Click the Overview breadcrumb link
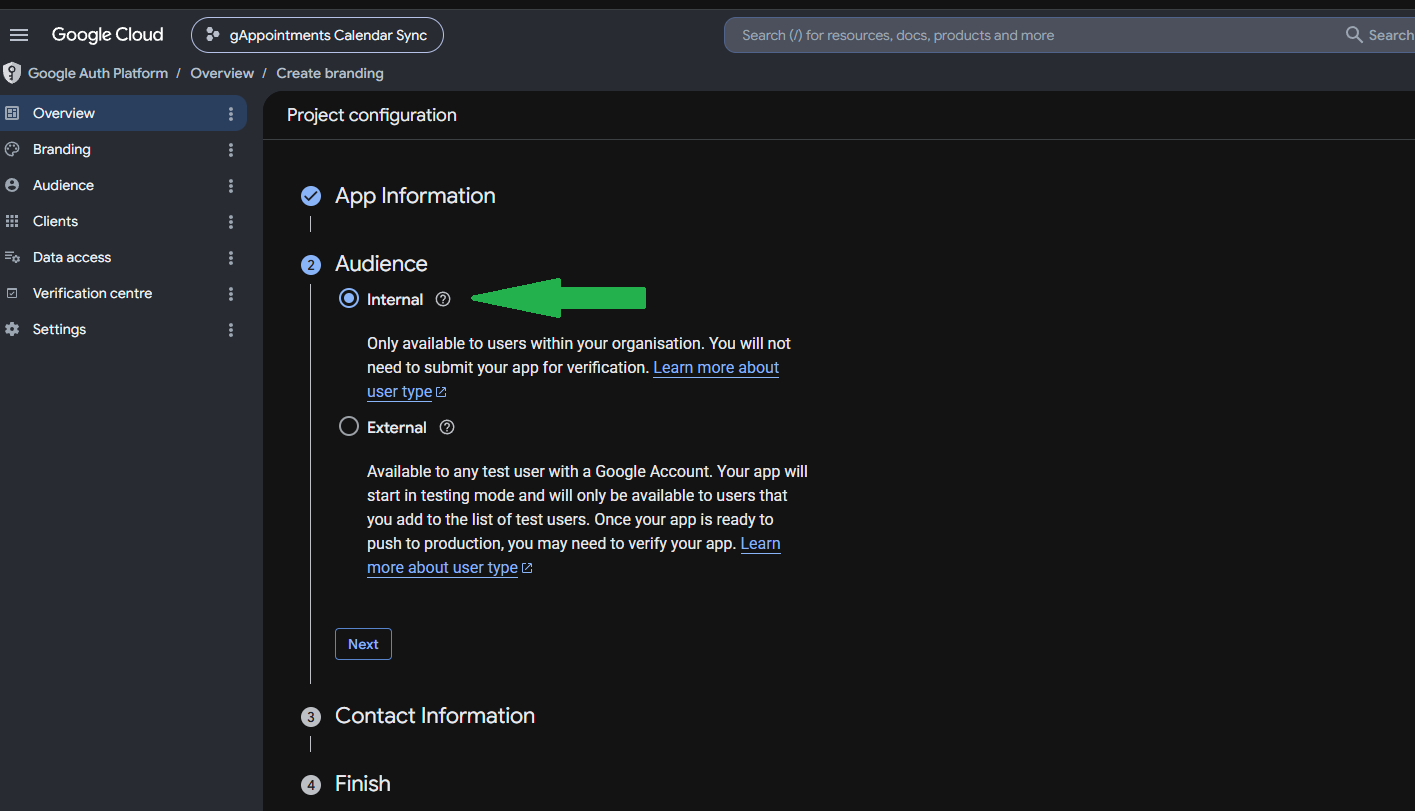The height and width of the screenshot is (811, 1415). (x=222, y=73)
